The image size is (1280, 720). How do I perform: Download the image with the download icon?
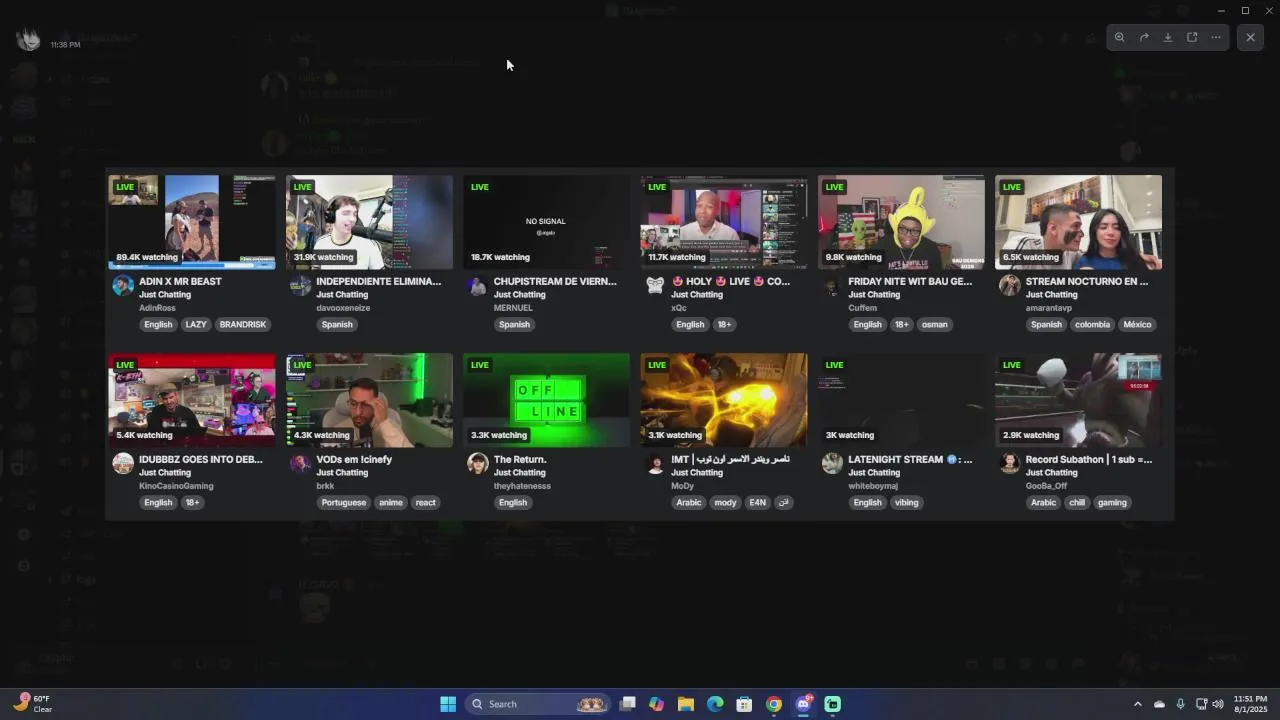click(x=1168, y=37)
